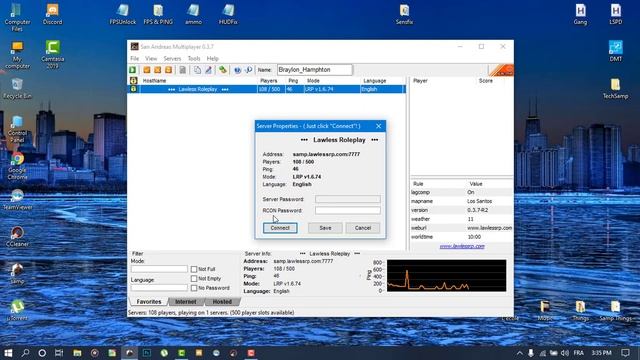Click the ping history graph

[x=447, y=276]
